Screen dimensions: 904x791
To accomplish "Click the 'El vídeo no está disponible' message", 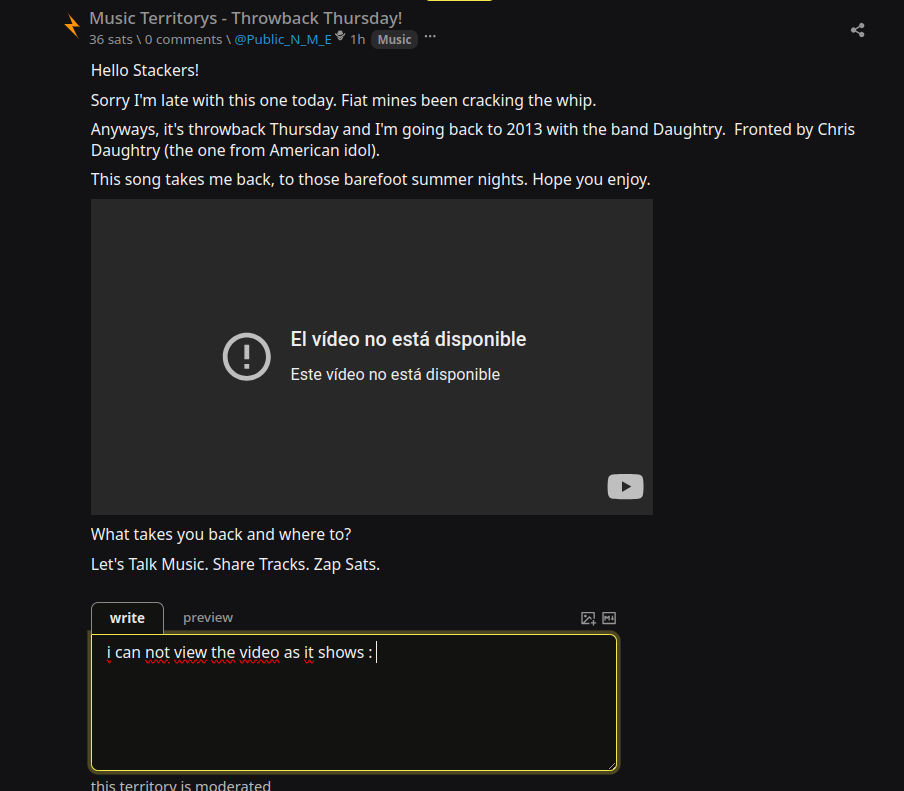I will [x=408, y=339].
